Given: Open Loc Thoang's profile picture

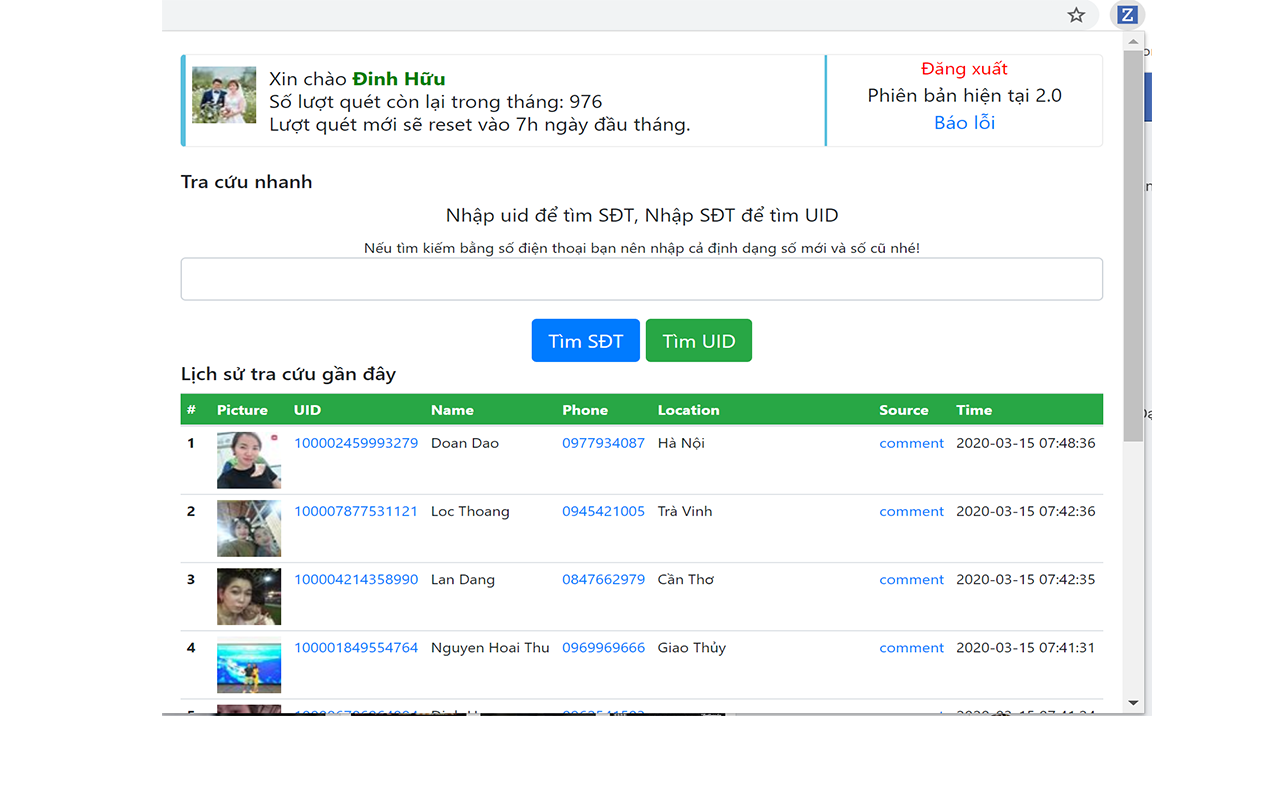Looking at the screenshot, I should (x=248, y=528).
